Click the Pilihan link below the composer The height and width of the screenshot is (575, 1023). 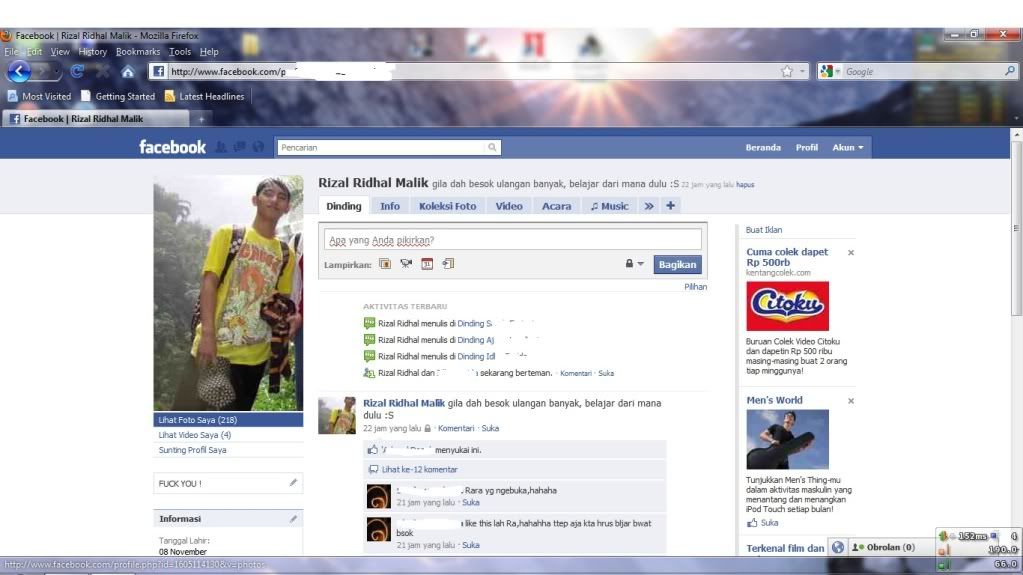pyautogui.click(x=695, y=287)
